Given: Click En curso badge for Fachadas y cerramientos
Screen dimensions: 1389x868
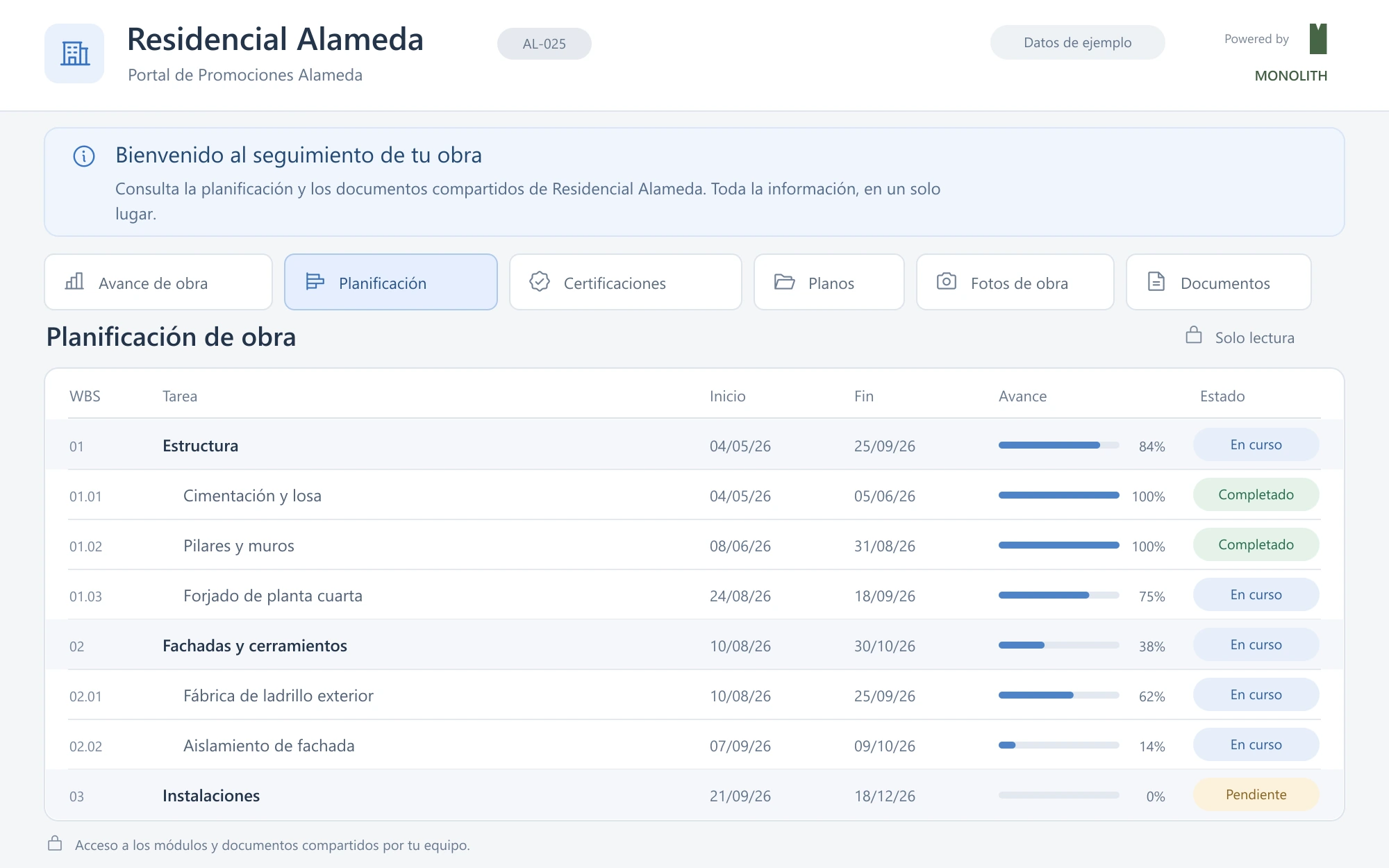Looking at the screenshot, I should (1256, 644).
